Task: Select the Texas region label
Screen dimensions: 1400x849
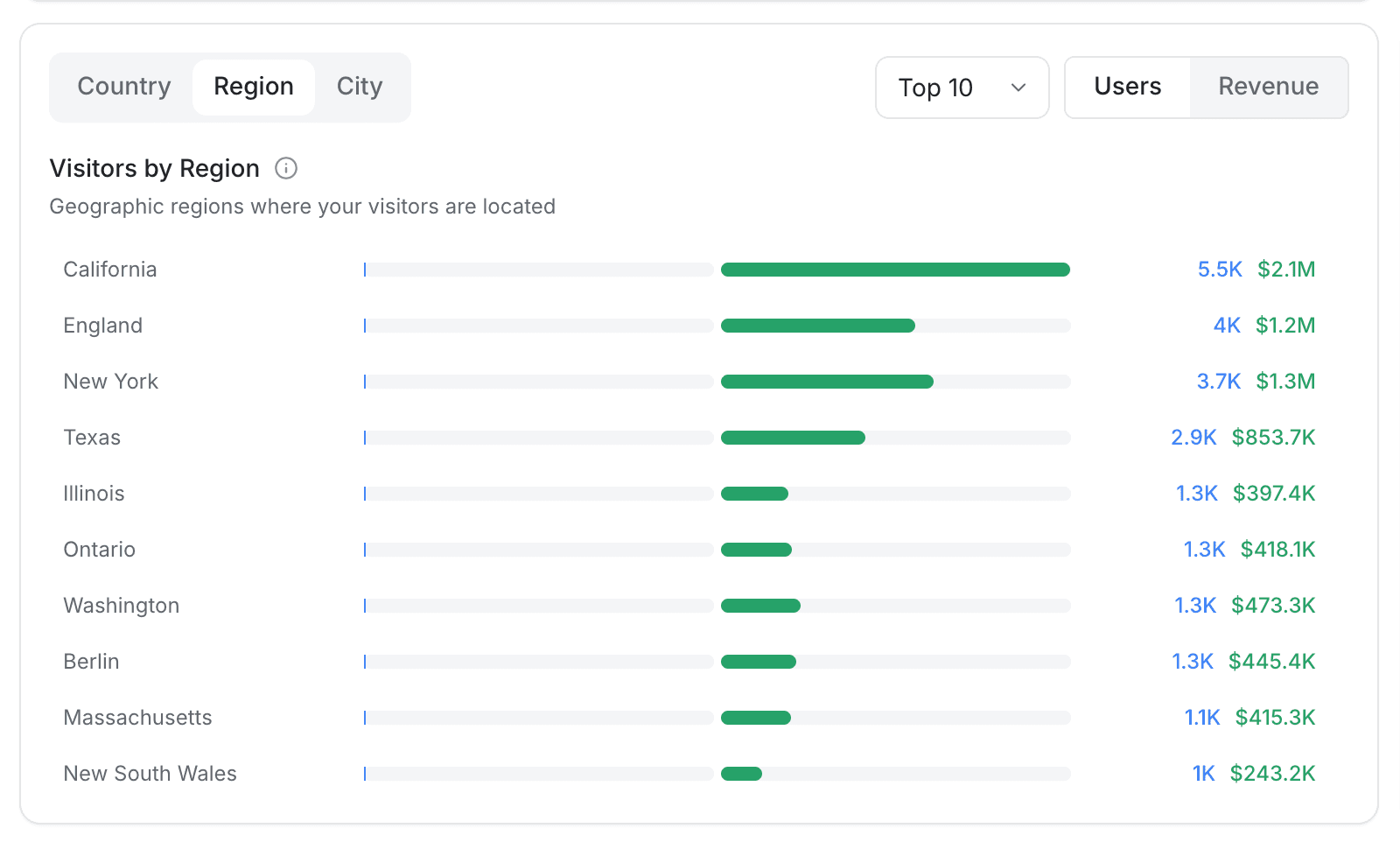Action: pyautogui.click(x=92, y=438)
